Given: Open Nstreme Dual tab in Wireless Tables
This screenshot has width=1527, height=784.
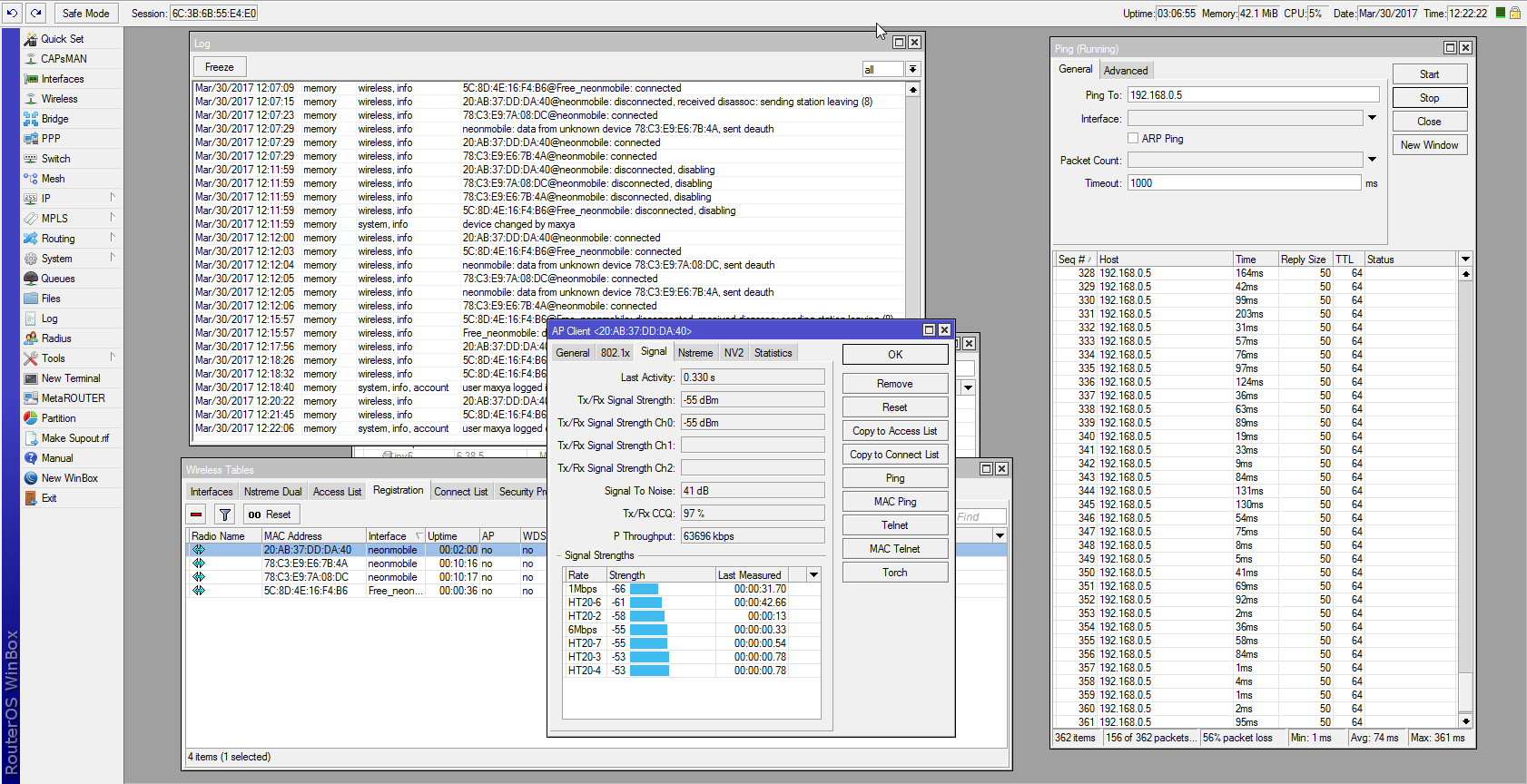Looking at the screenshot, I should click(x=272, y=492).
